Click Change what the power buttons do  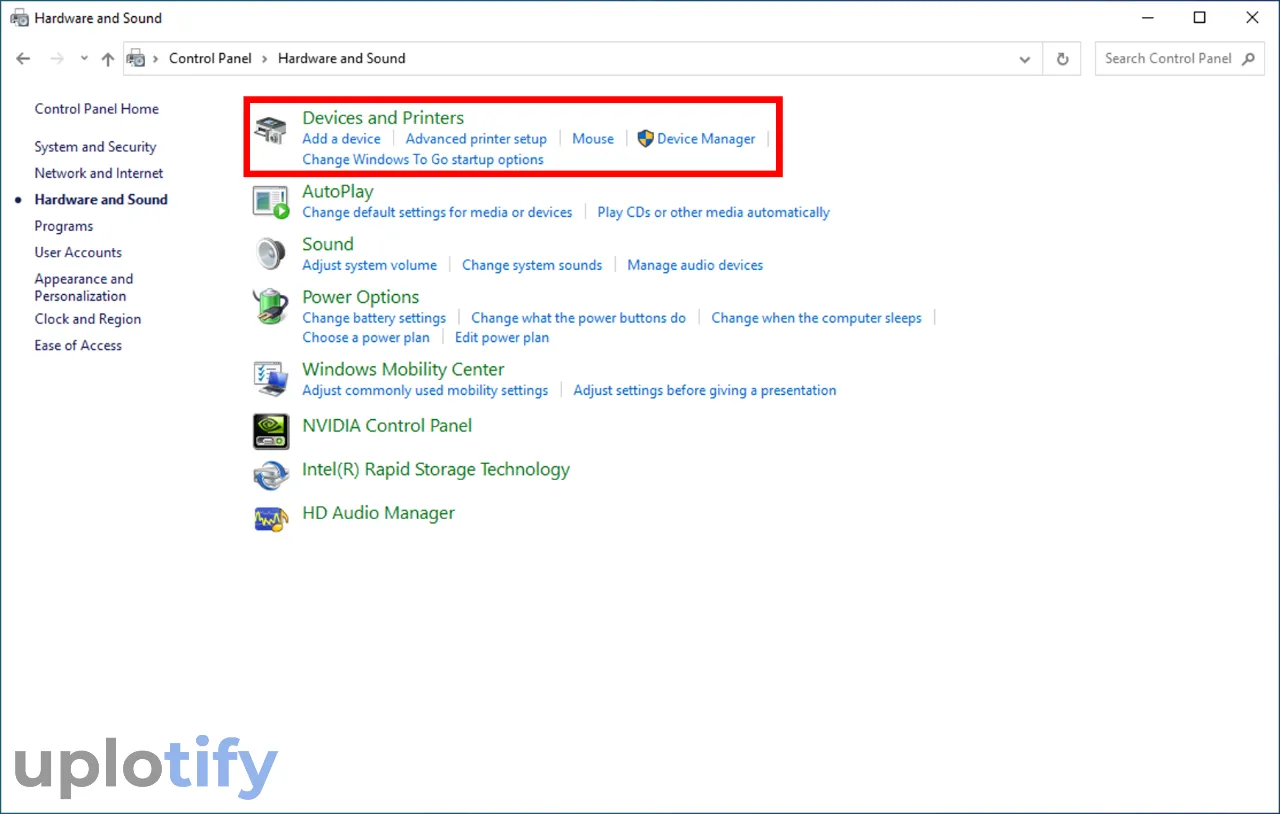click(579, 318)
